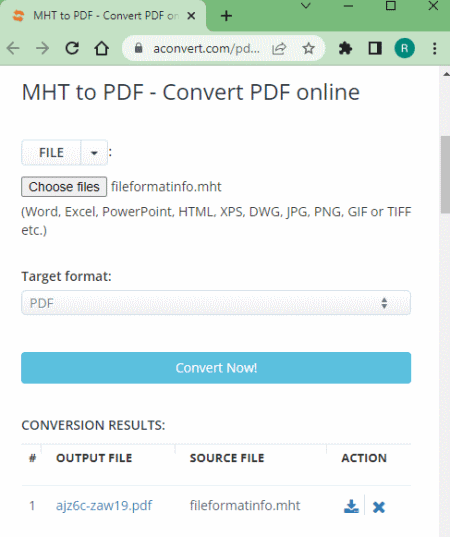Share this page using the share icon
Image resolution: width=450 pixels, height=537 pixels.
pos(279,49)
